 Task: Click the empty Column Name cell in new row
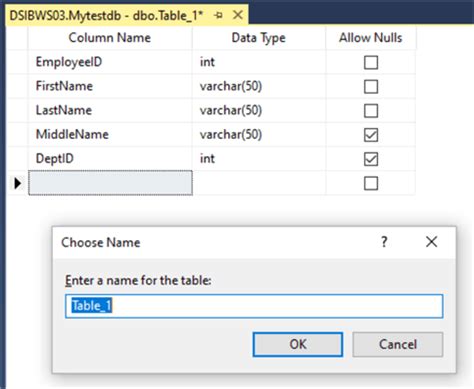tap(110, 183)
